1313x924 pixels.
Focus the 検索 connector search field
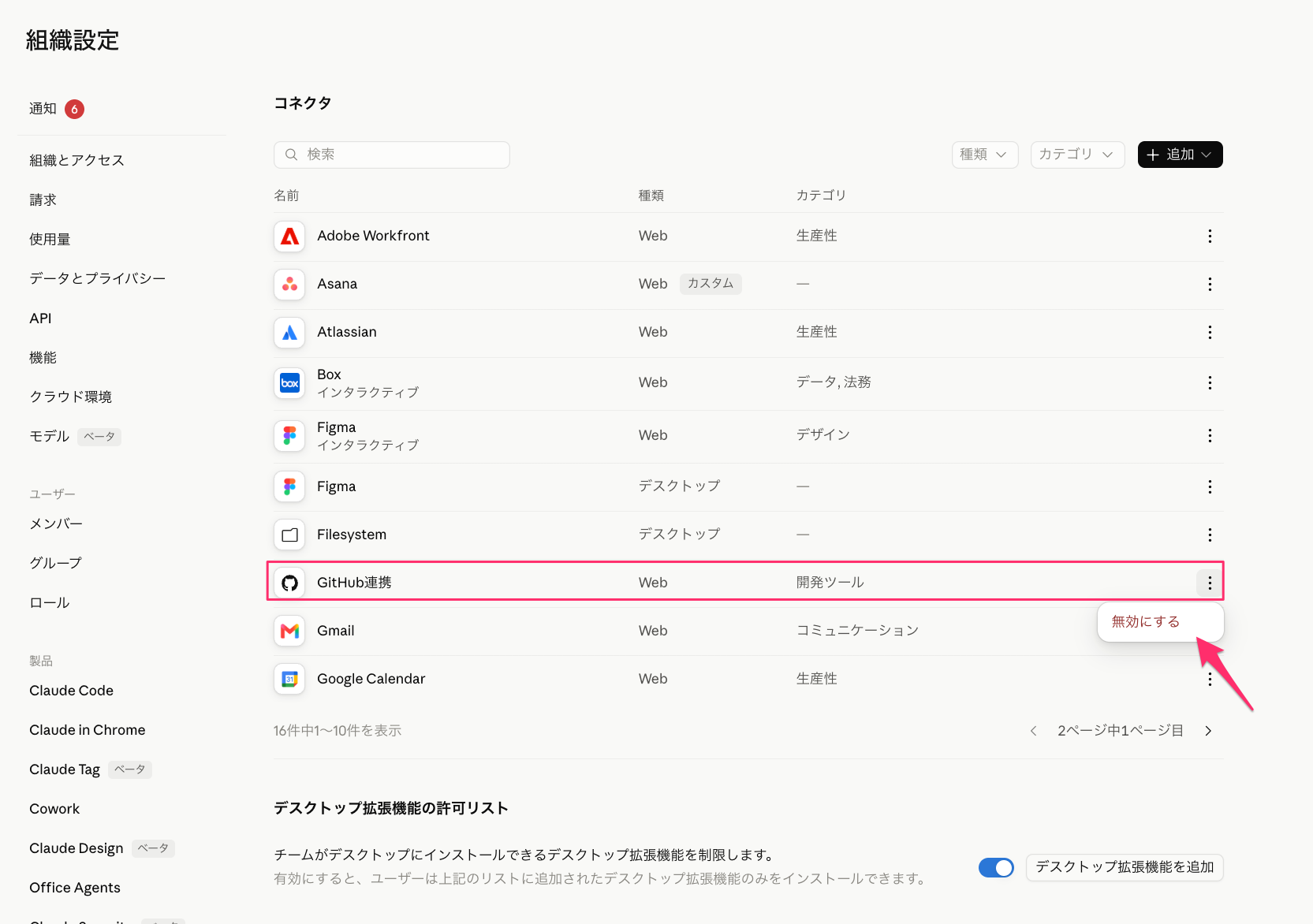[392, 155]
